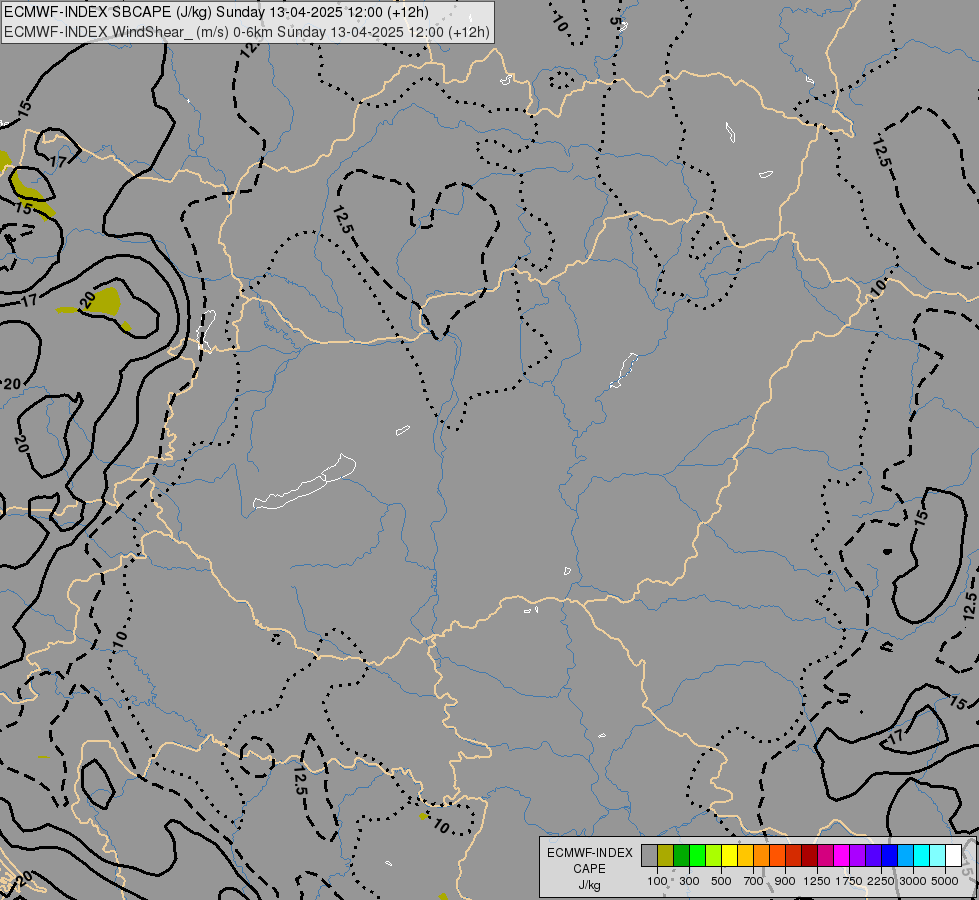Click the Lake Balaton outline on the map

tap(305, 482)
